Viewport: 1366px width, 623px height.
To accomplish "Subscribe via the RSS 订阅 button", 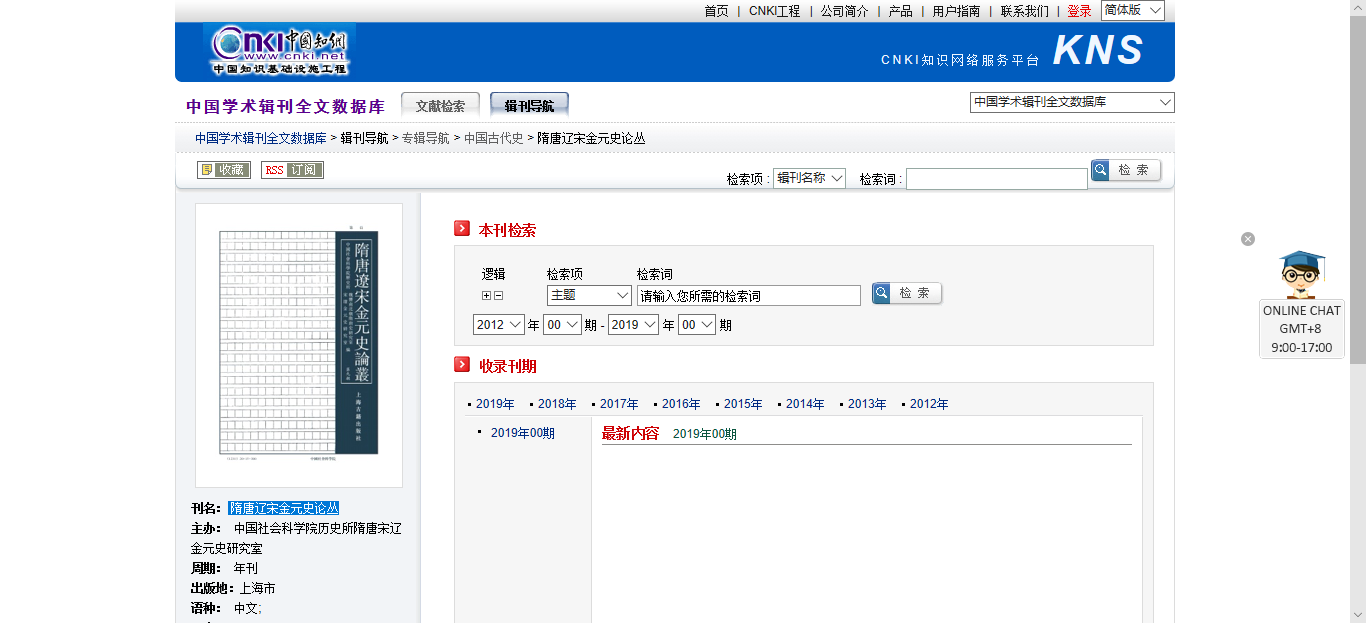I will tap(292, 170).
